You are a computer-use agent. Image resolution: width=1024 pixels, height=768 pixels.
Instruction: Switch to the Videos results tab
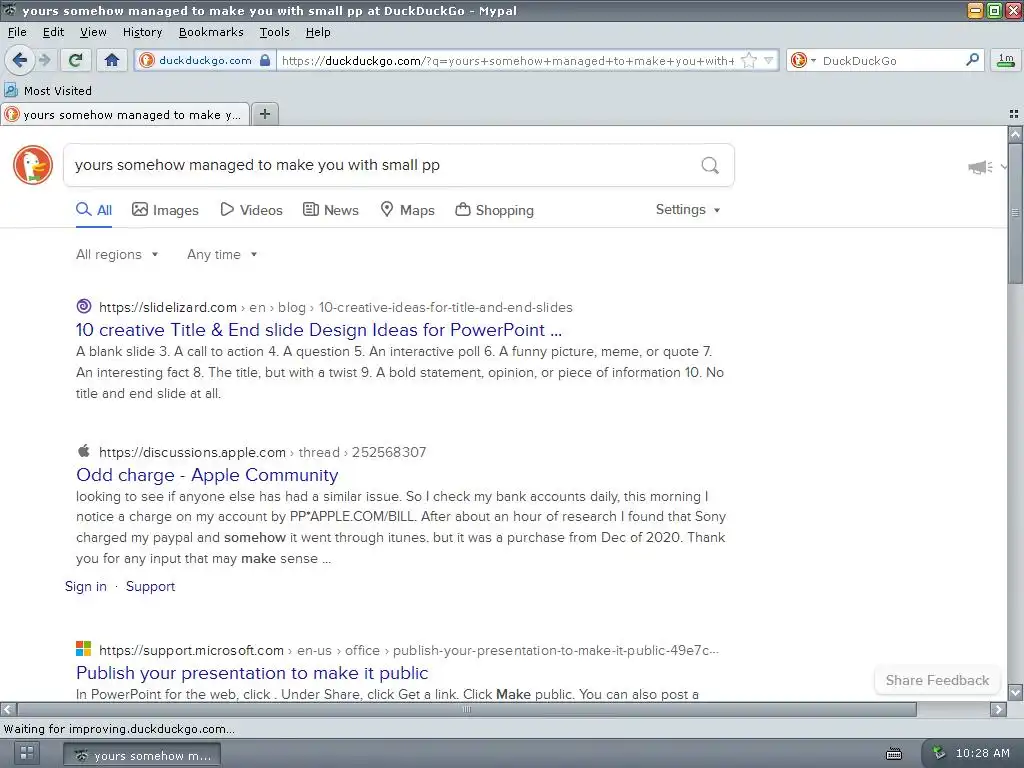[x=251, y=210]
